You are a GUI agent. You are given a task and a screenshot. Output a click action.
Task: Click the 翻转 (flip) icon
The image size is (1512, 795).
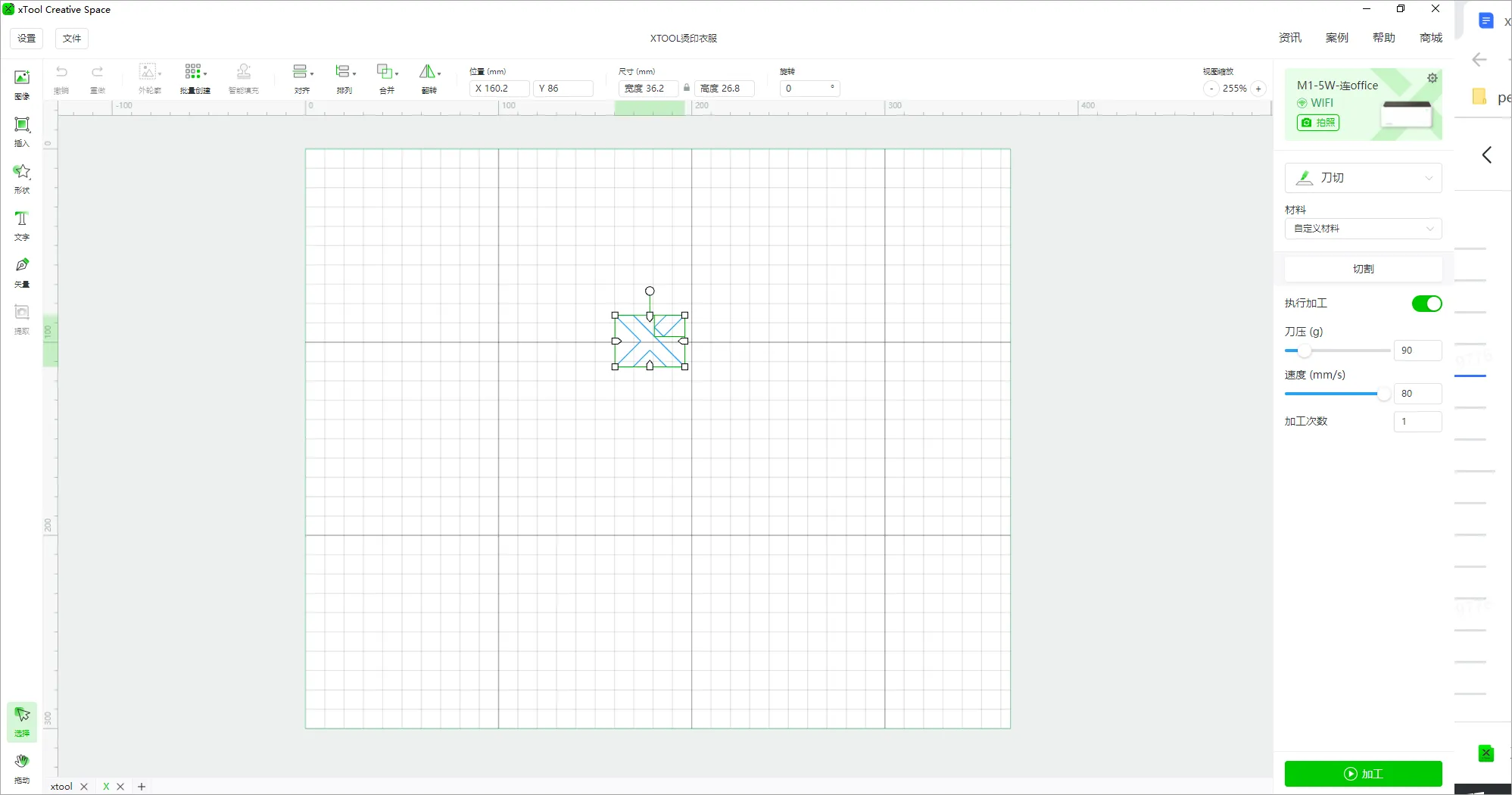point(429,78)
